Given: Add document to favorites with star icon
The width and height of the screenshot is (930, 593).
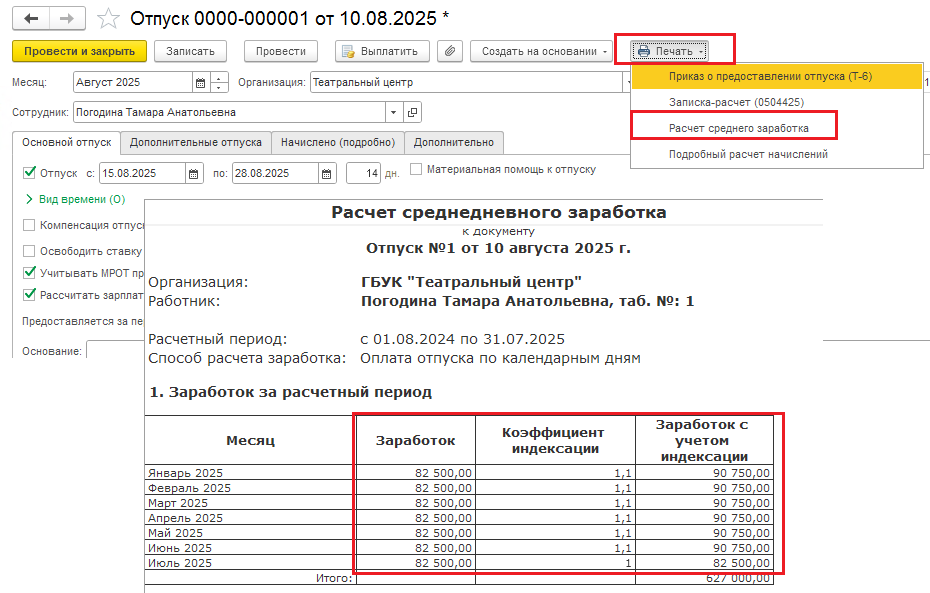Looking at the screenshot, I should [x=108, y=18].
